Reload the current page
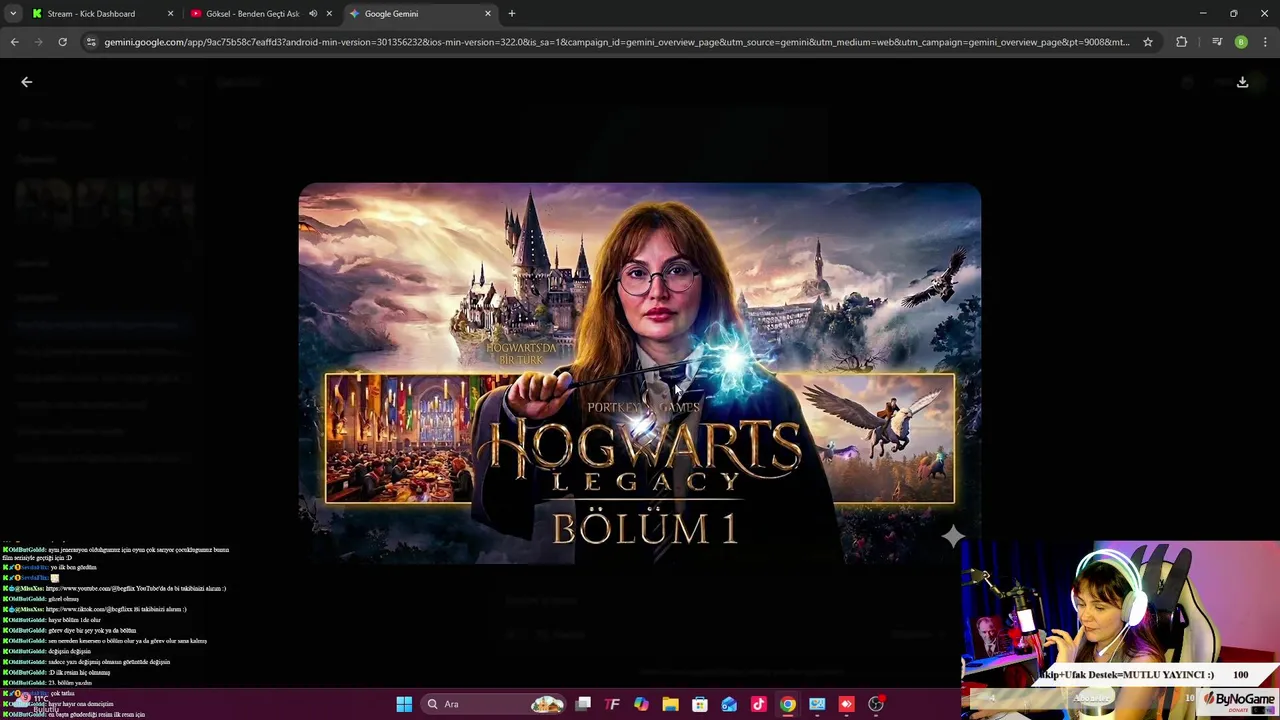This screenshot has height=720, width=1280. 62,42
